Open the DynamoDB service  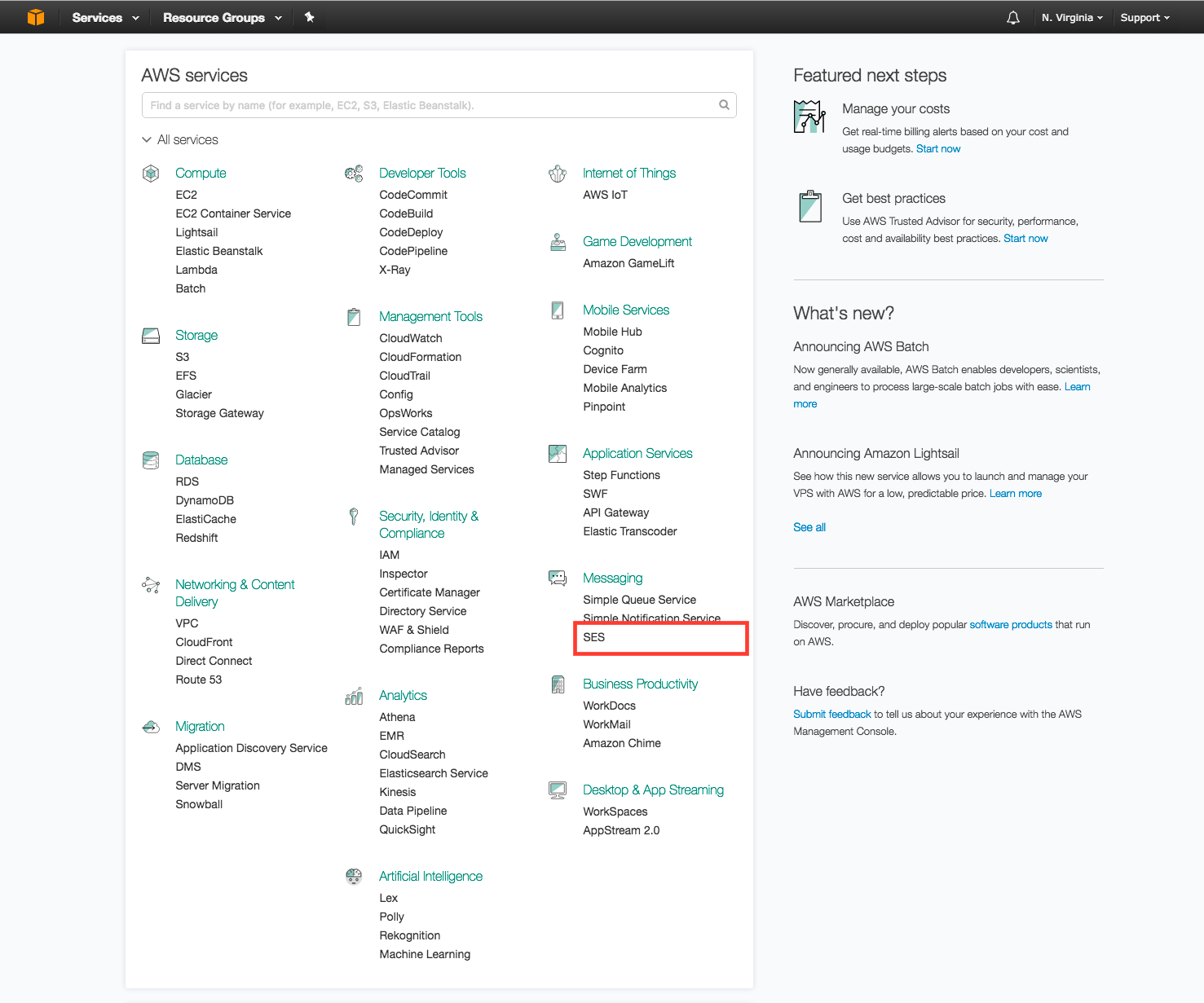click(205, 500)
